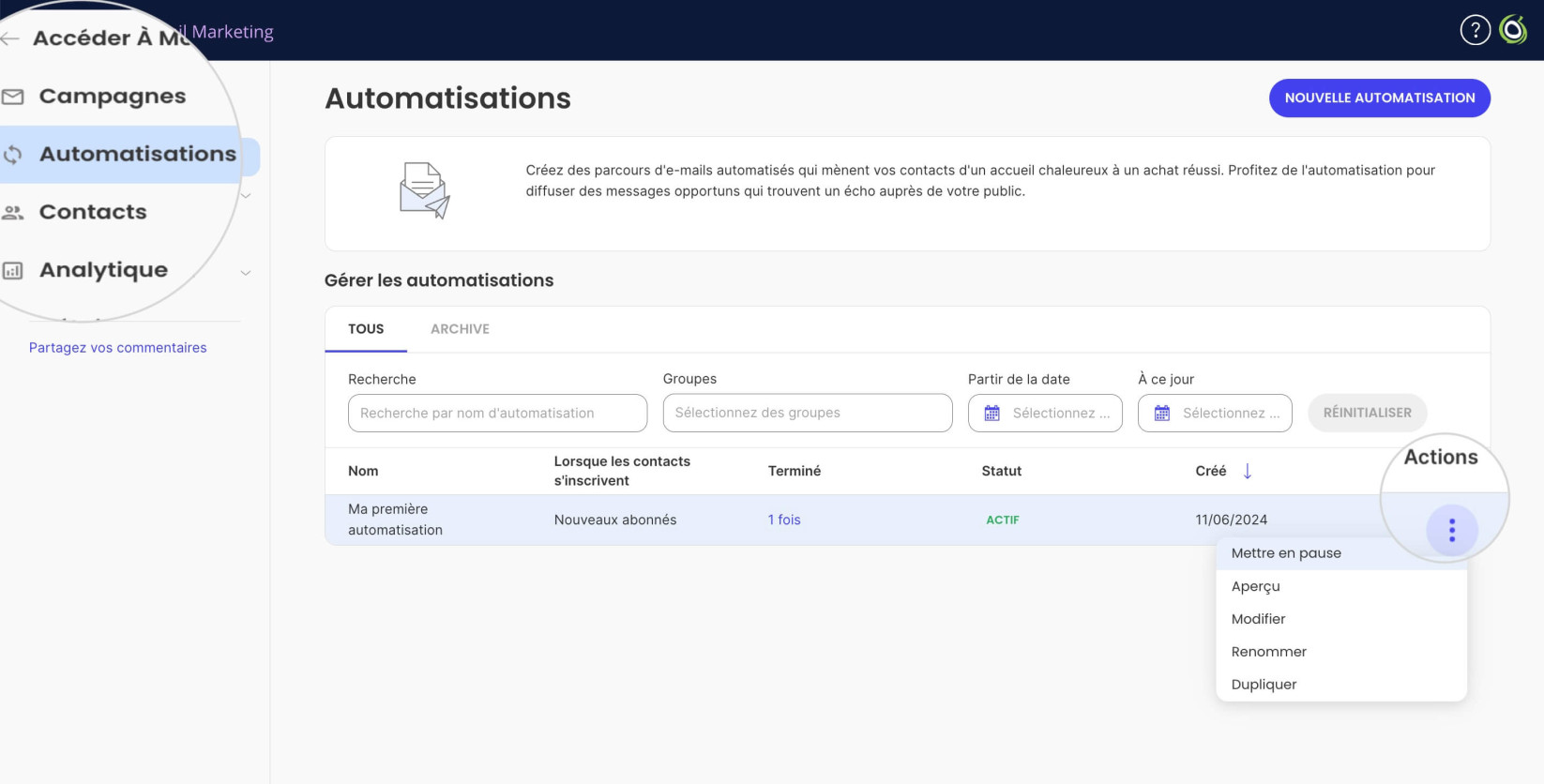The height and width of the screenshot is (784, 1544).
Task: Click the Créé column header
Action: [1210, 471]
